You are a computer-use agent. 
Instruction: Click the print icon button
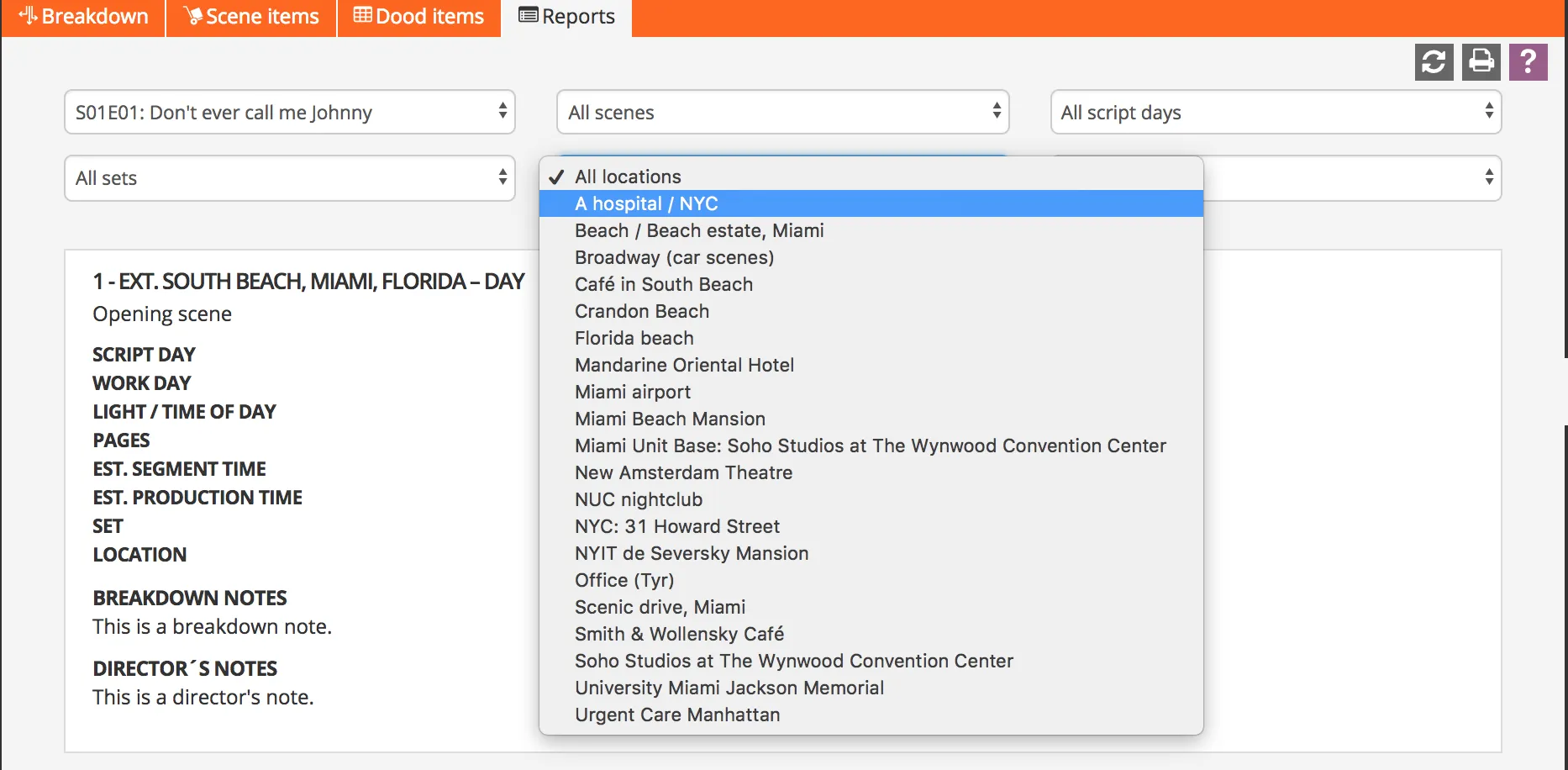[x=1481, y=62]
